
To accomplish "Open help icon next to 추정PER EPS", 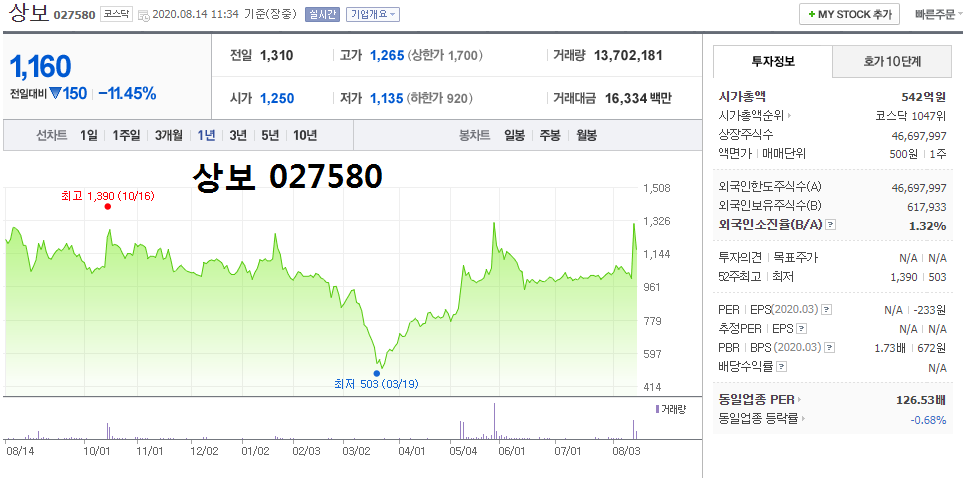I will click(x=801, y=329).
